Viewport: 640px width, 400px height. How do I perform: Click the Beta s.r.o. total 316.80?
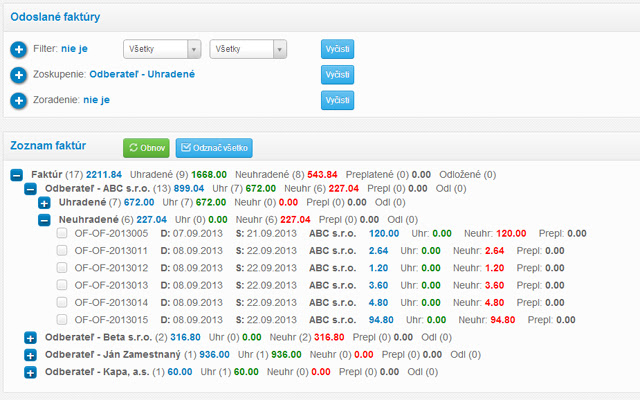point(185,338)
